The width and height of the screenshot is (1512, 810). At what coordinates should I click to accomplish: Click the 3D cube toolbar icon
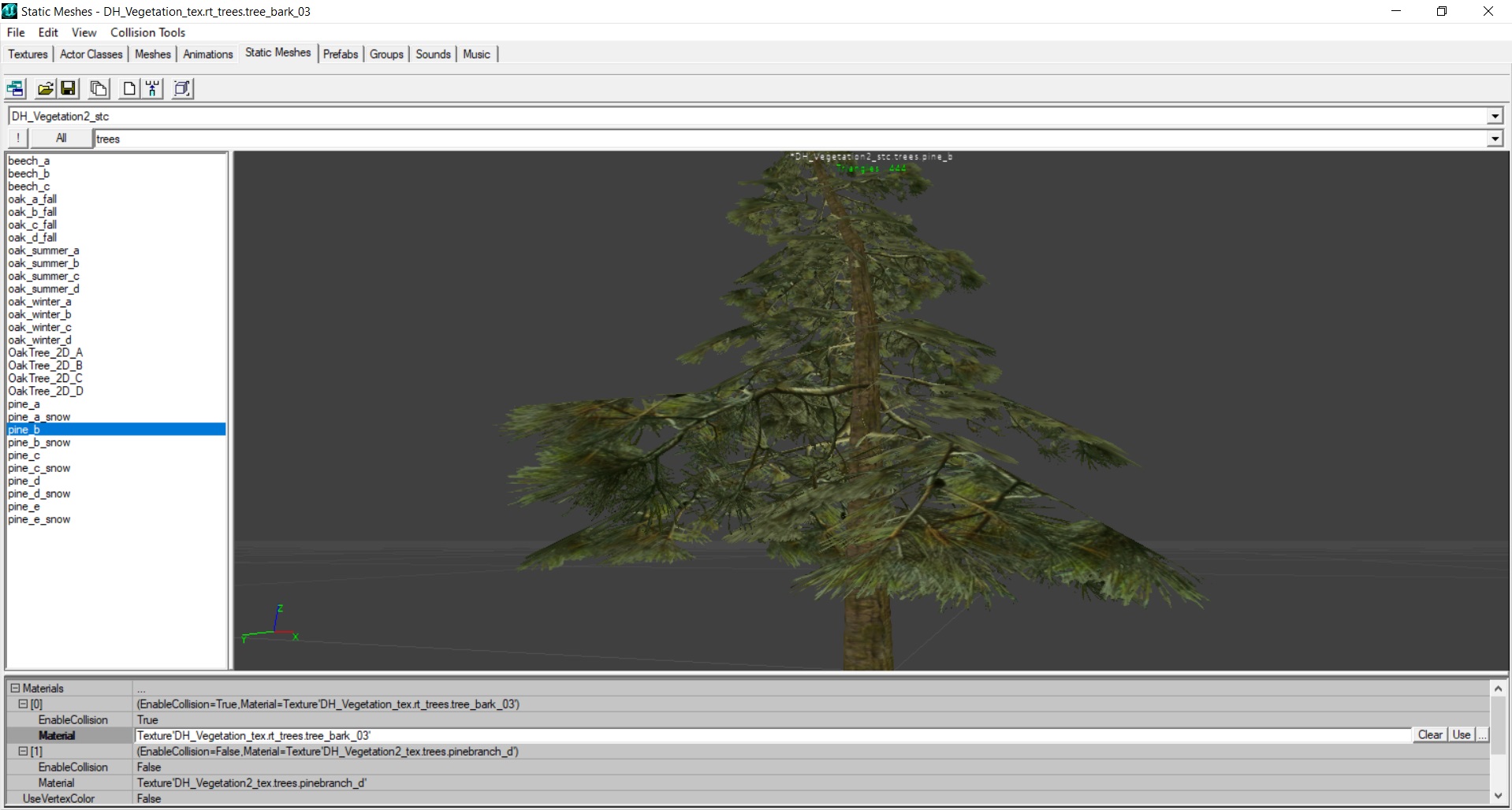183,88
